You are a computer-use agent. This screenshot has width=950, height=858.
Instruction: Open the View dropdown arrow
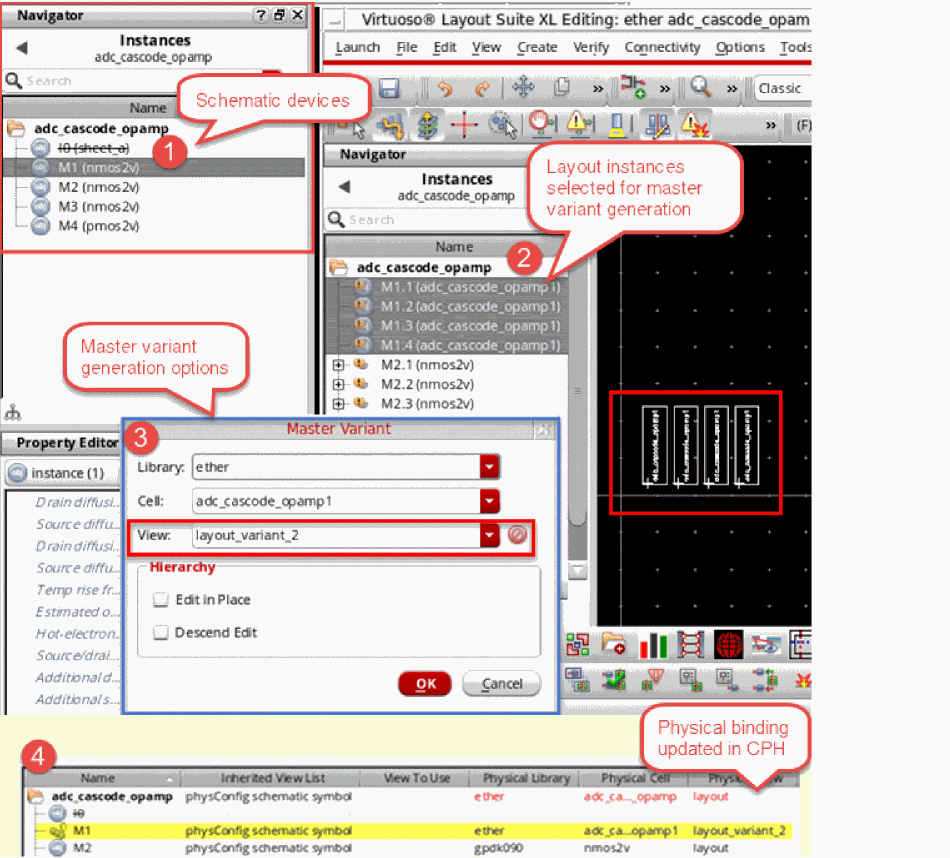click(x=490, y=535)
